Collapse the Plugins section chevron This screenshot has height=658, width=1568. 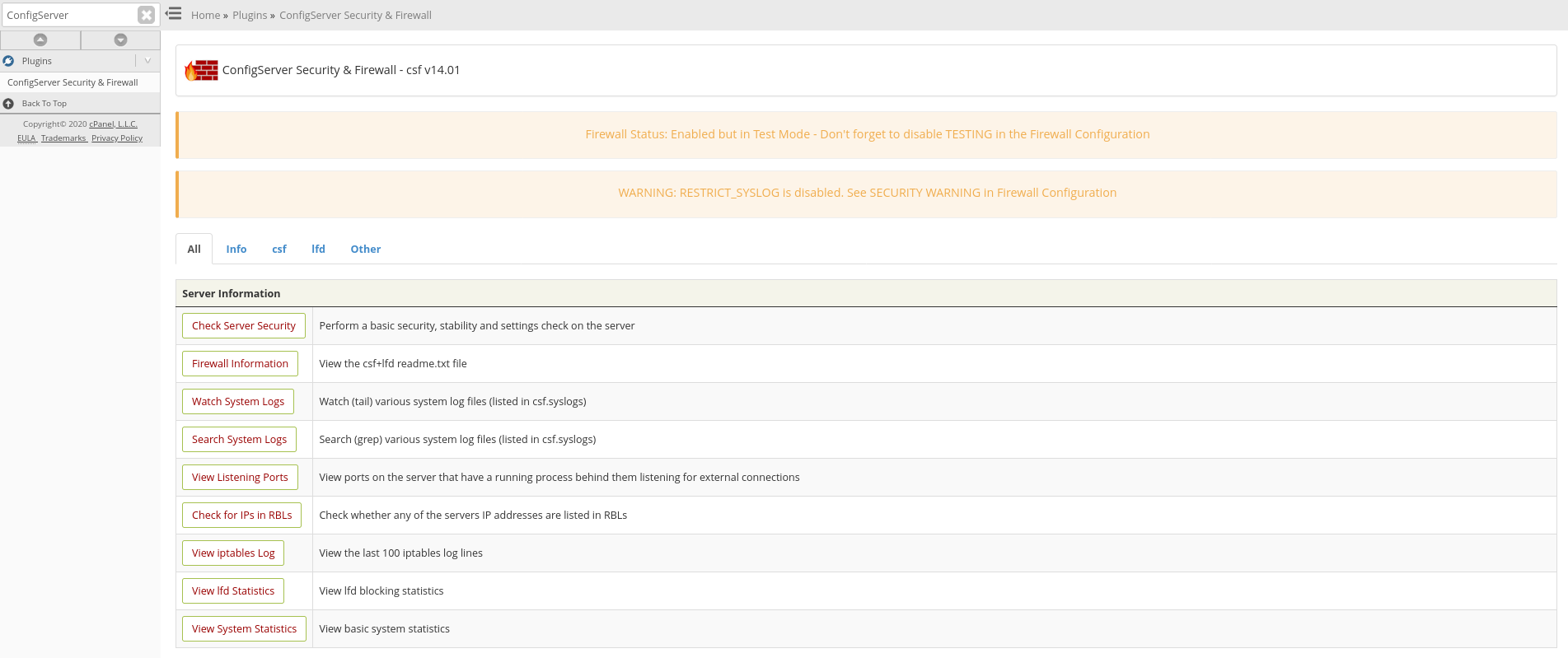147,61
